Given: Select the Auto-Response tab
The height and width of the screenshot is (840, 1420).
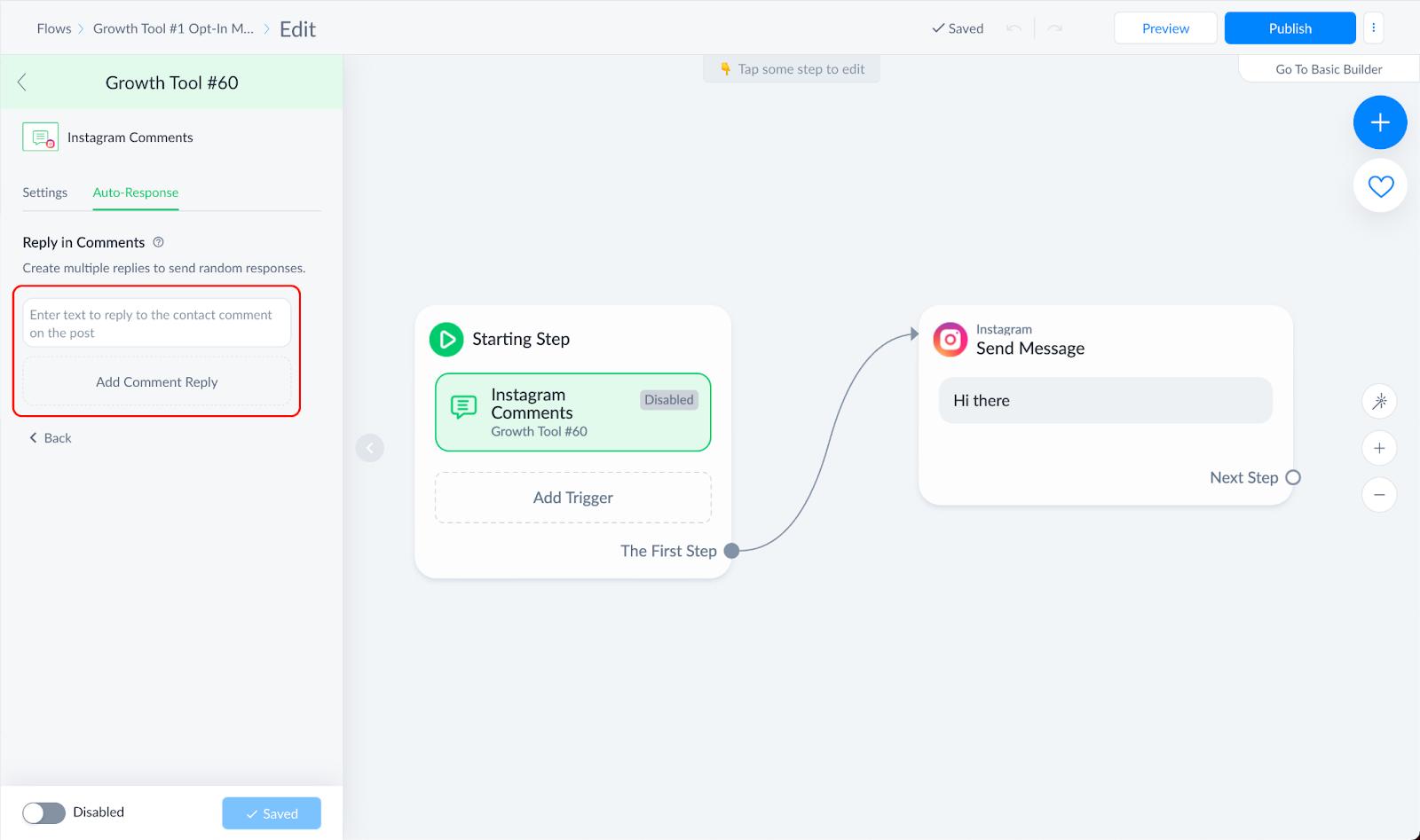Looking at the screenshot, I should [136, 192].
